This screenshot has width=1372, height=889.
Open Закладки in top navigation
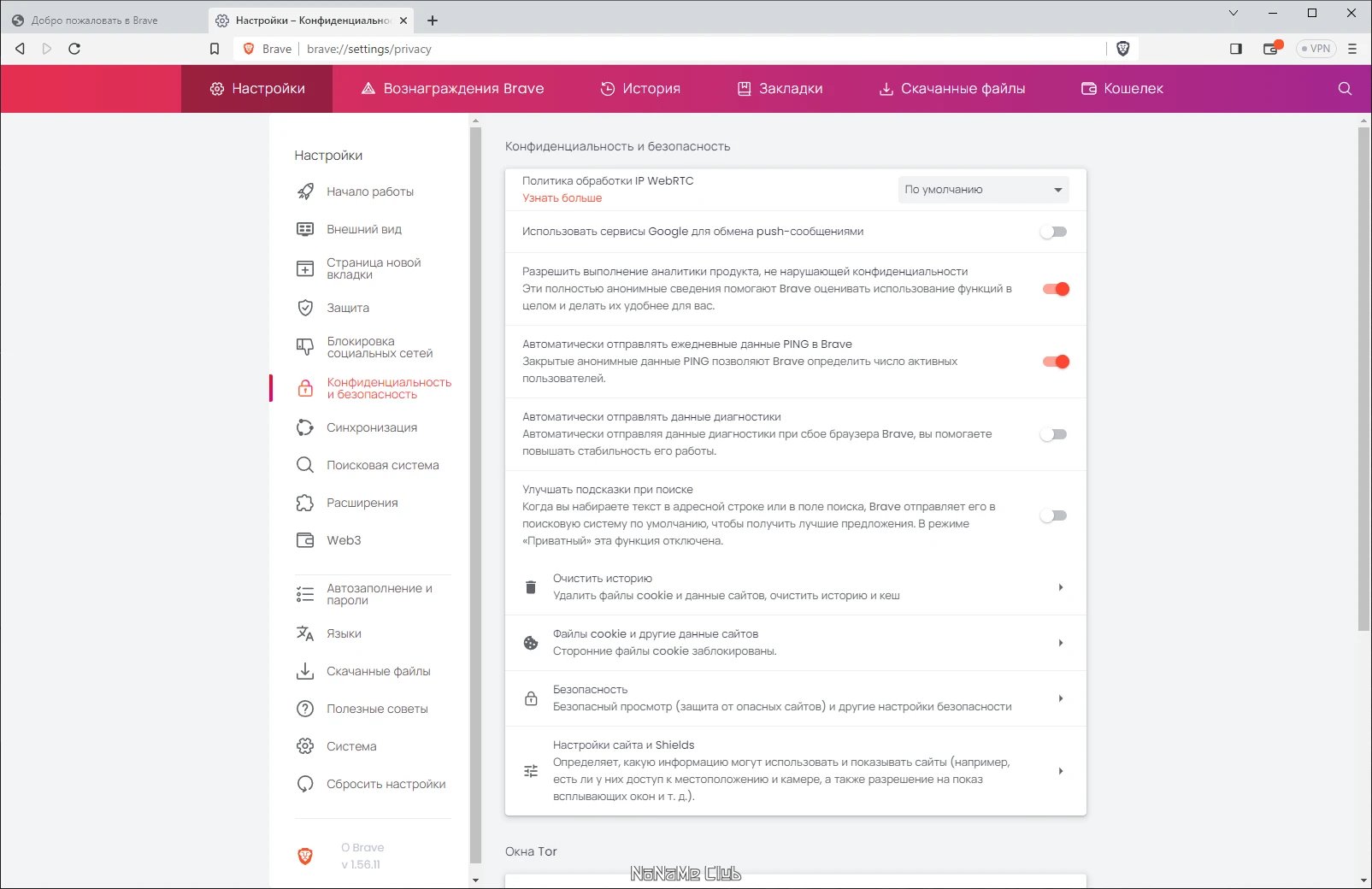780,89
